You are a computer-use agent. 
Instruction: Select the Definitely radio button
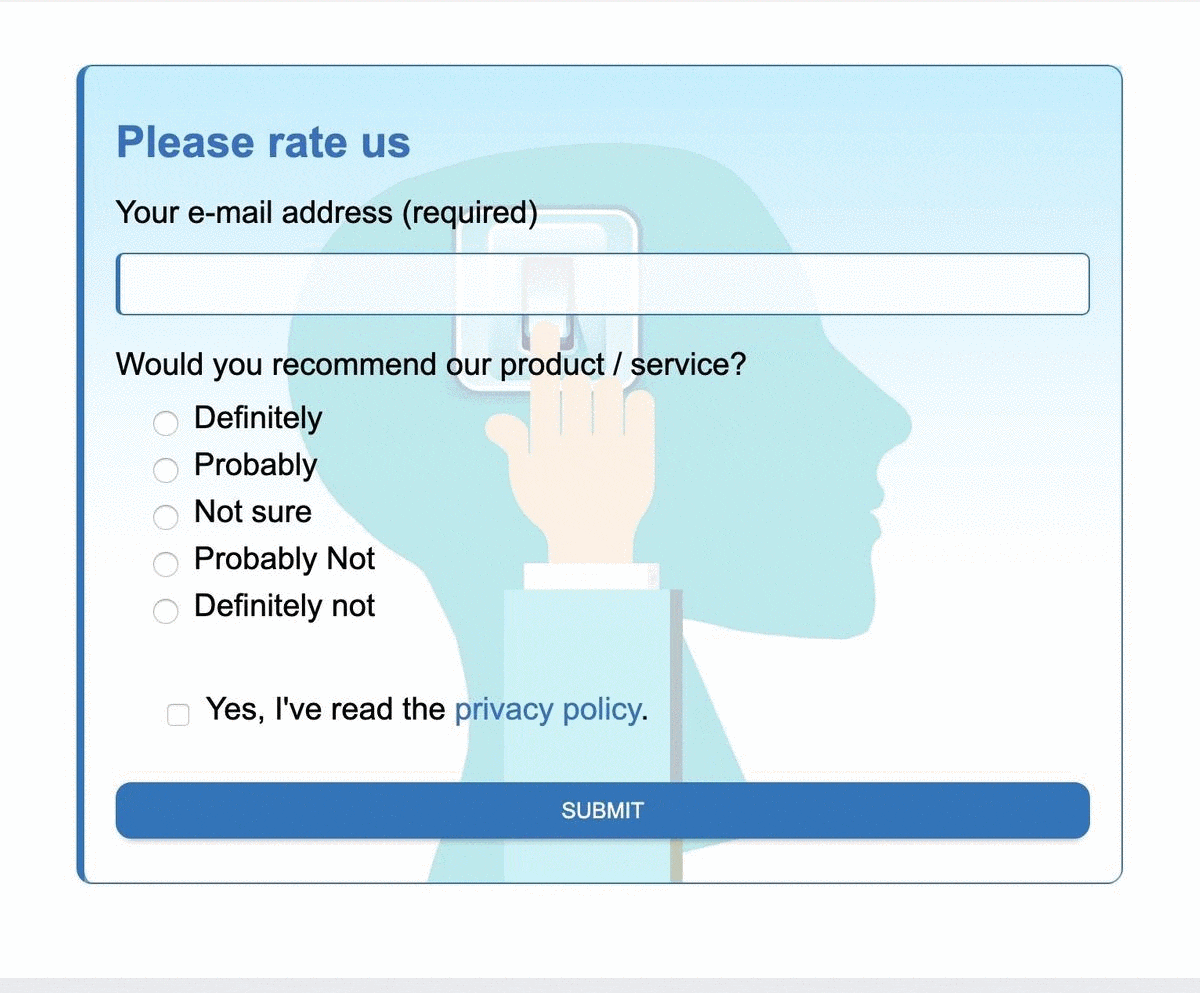[165, 423]
